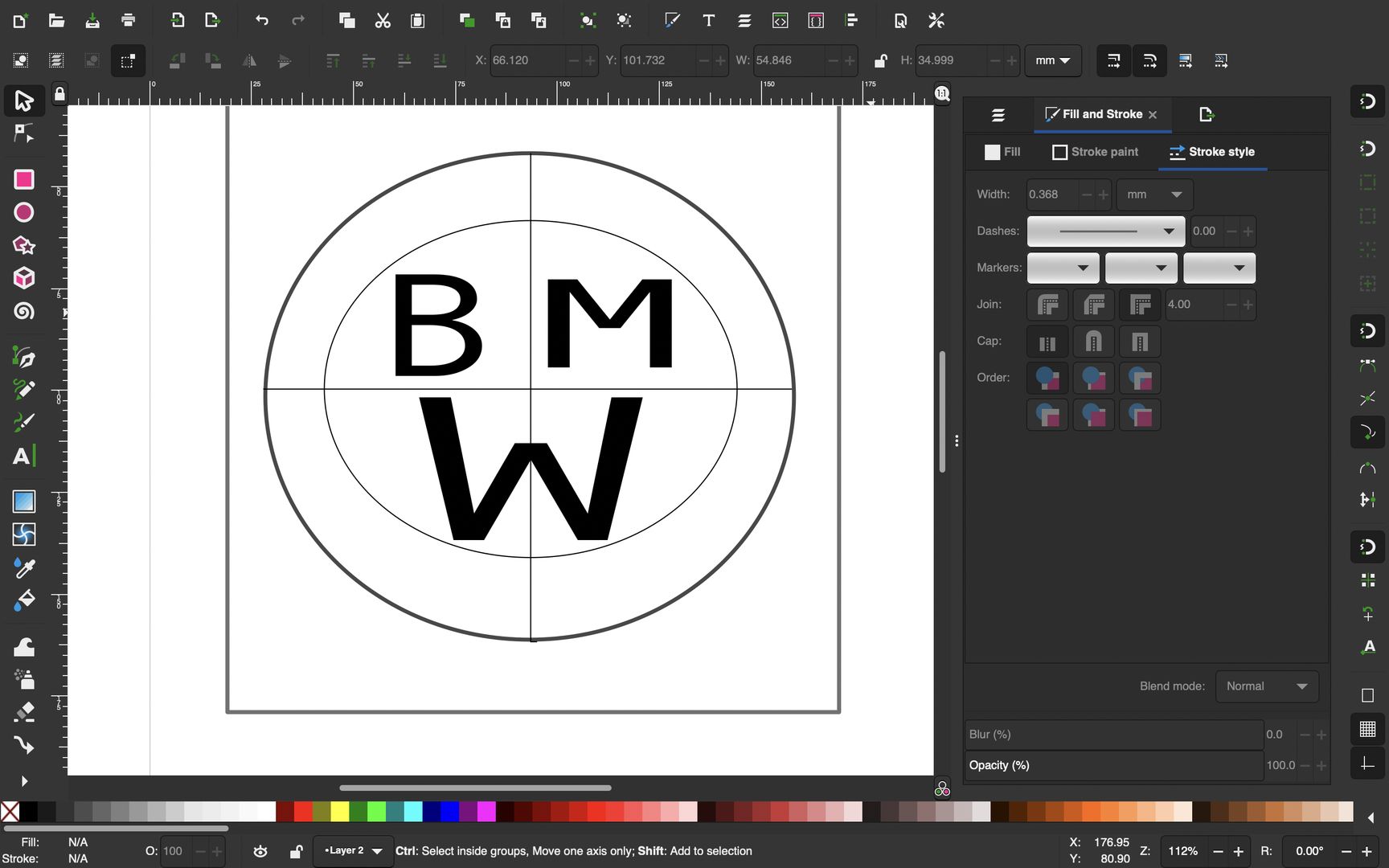This screenshot has width=1389, height=868.
Task: Click the no-paint X swatch
Action: tap(10, 812)
